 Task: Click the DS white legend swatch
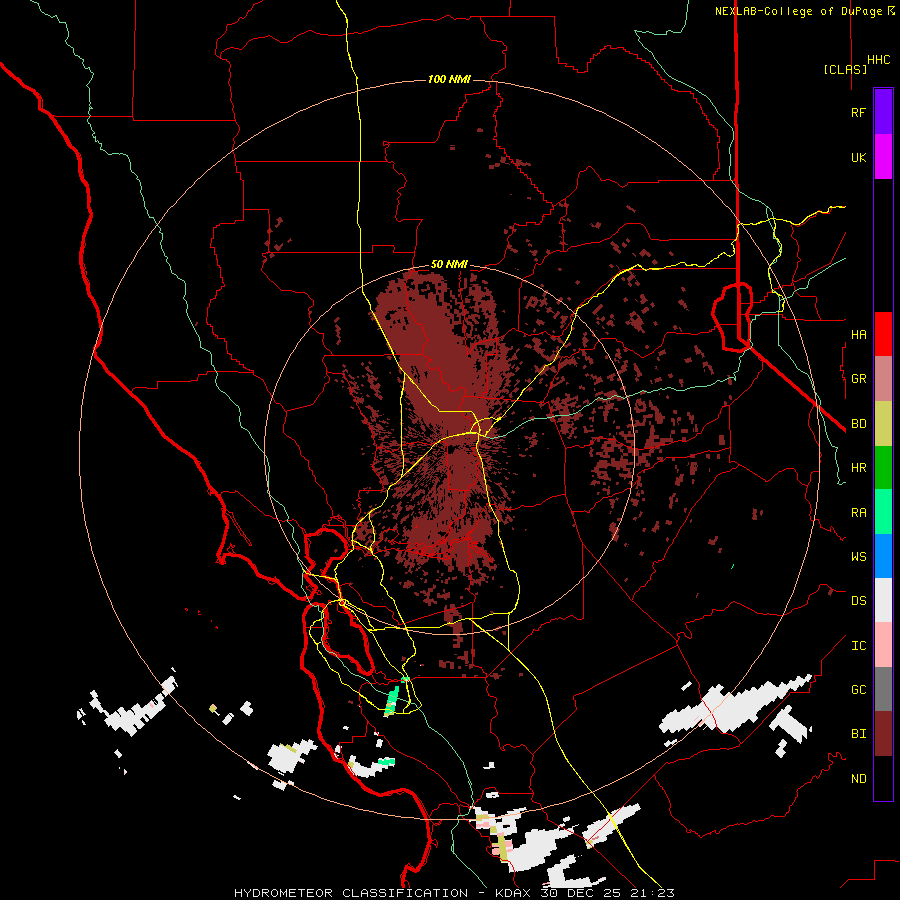coord(883,600)
